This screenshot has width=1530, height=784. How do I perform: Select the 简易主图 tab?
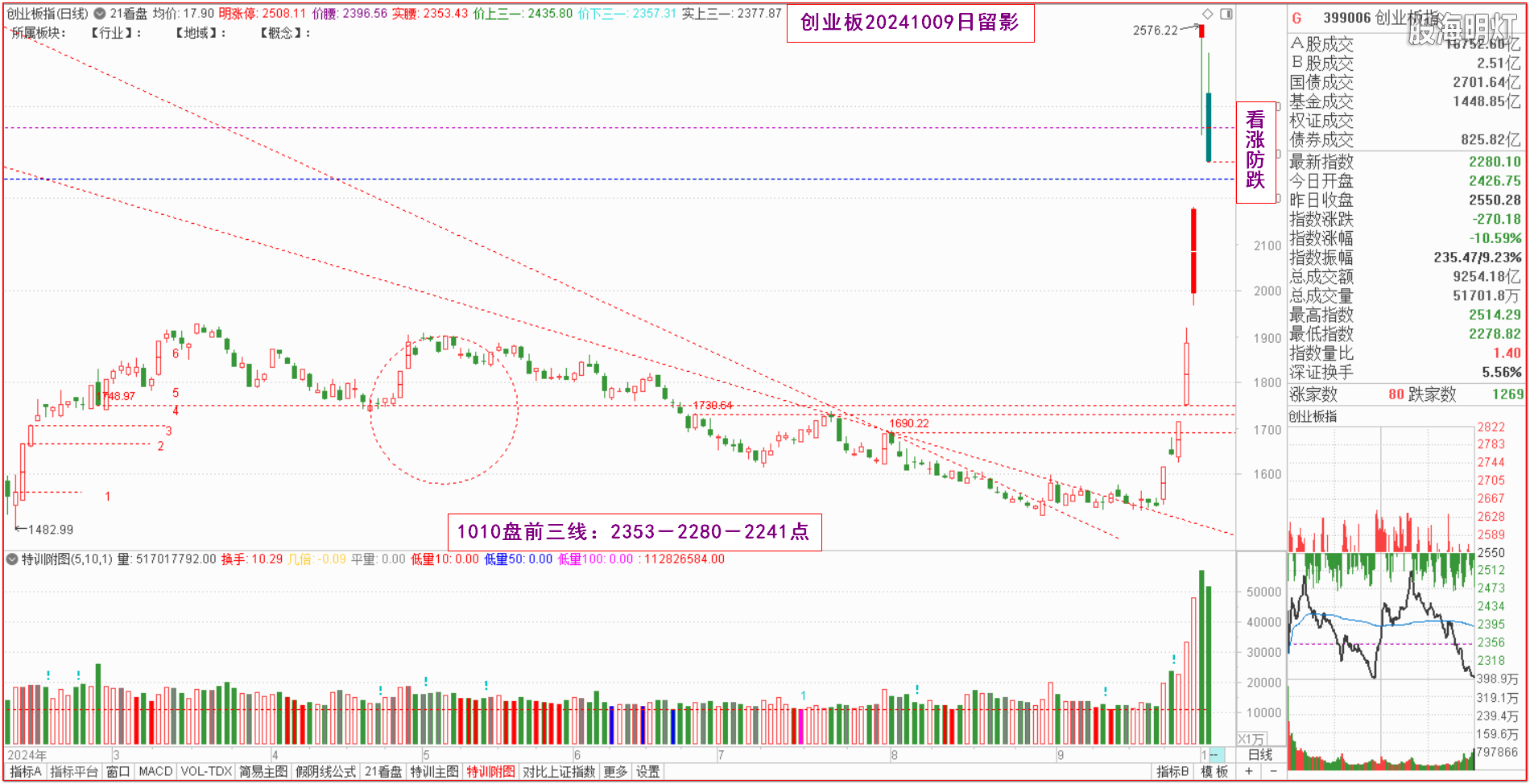pyautogui.click(x=263, y=771)
